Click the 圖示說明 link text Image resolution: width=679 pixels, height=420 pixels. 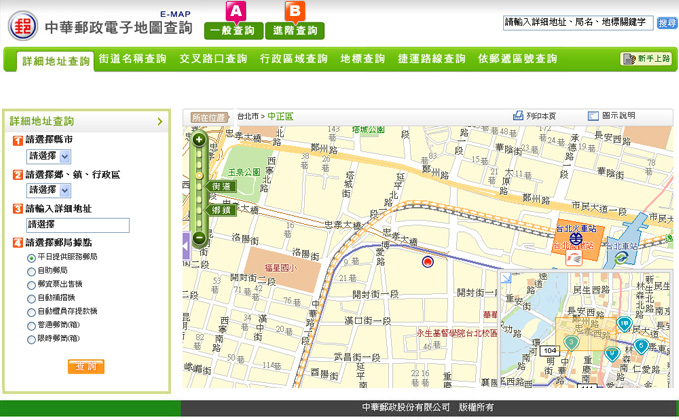[x=618, y=116]
